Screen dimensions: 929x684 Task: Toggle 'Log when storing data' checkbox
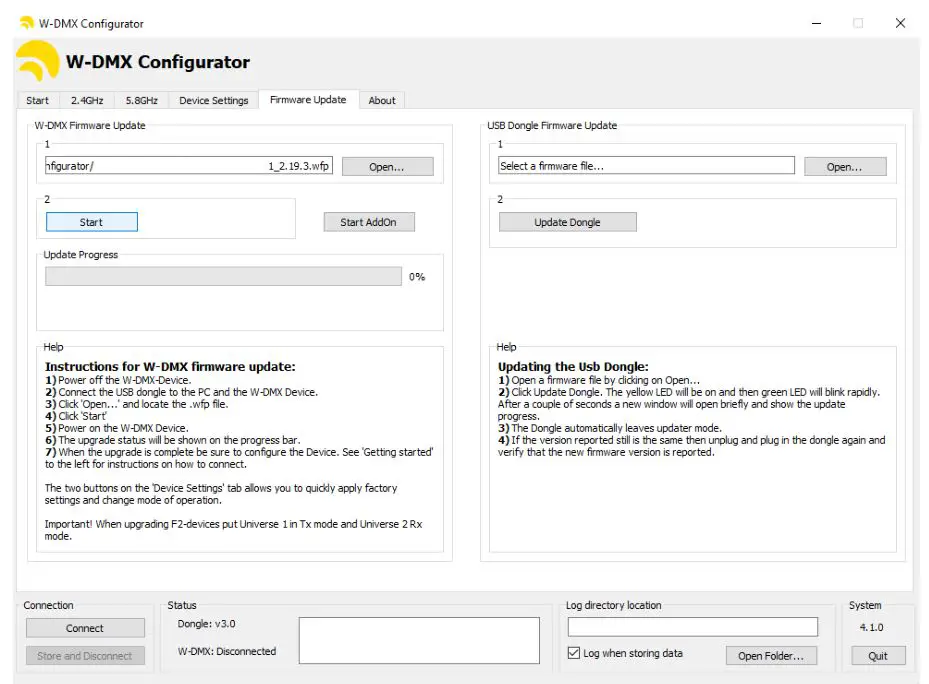(x=574, y=653)
